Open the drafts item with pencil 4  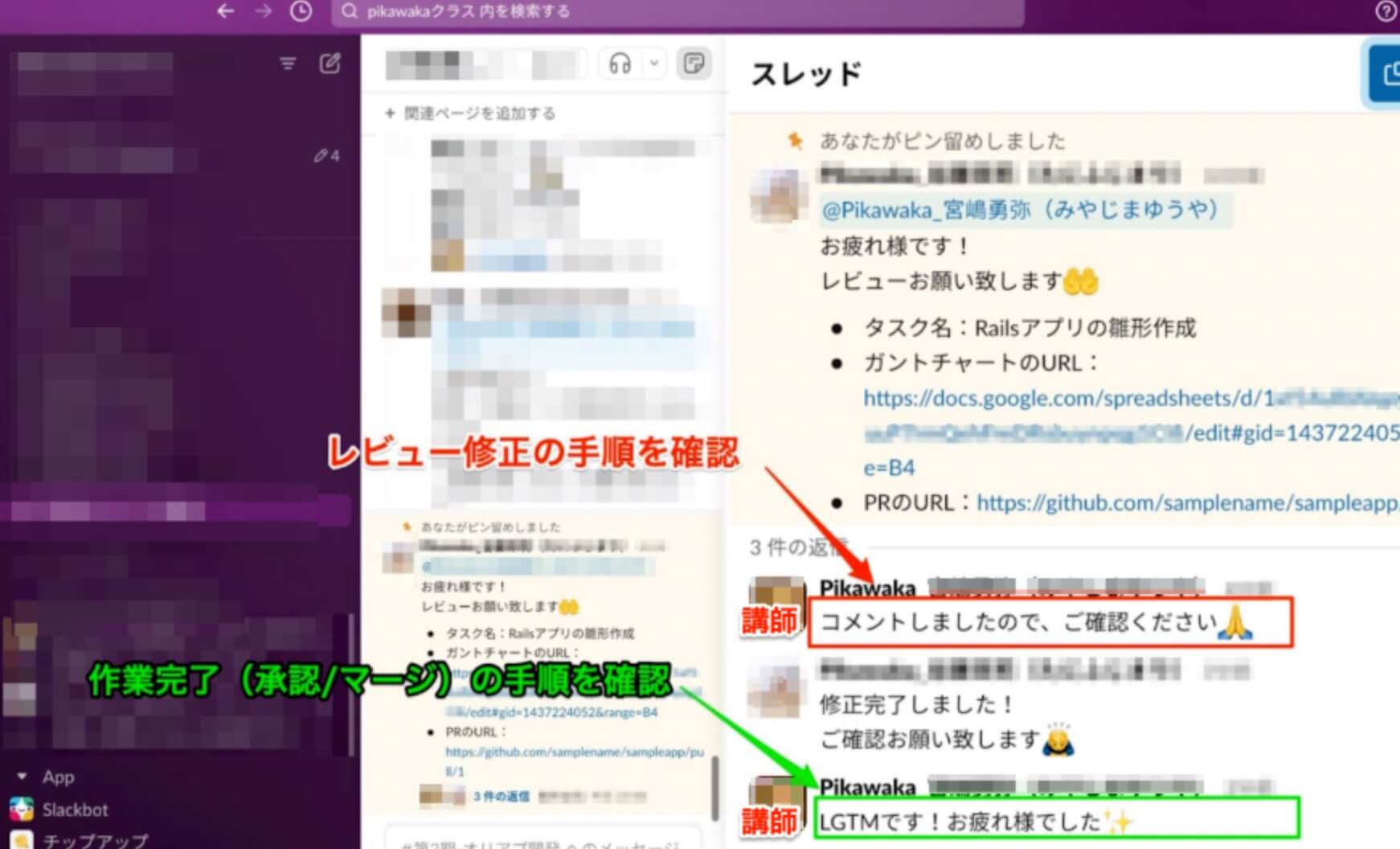point(327,155)
